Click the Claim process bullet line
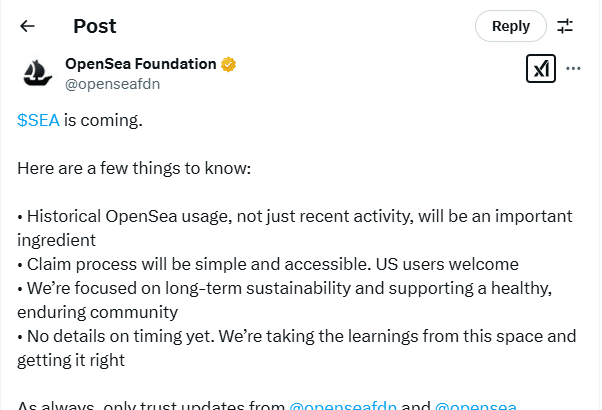Screen dimensions: 602x410 [268, 264]
